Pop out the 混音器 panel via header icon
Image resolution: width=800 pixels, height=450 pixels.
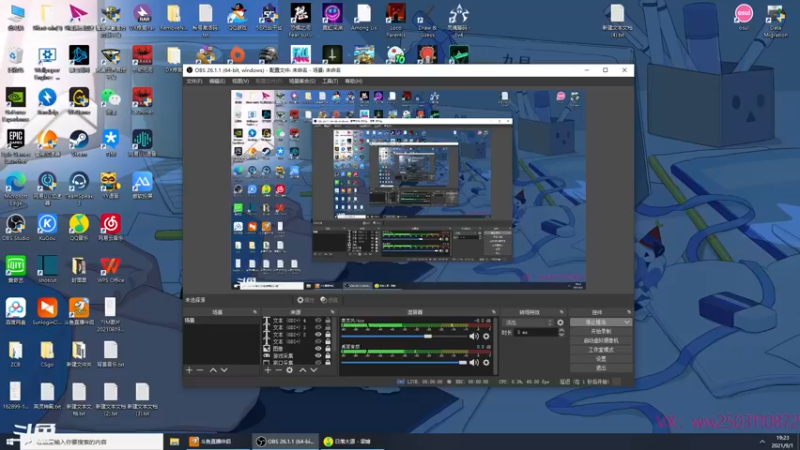pyautogui.click(x=493, y=312)
